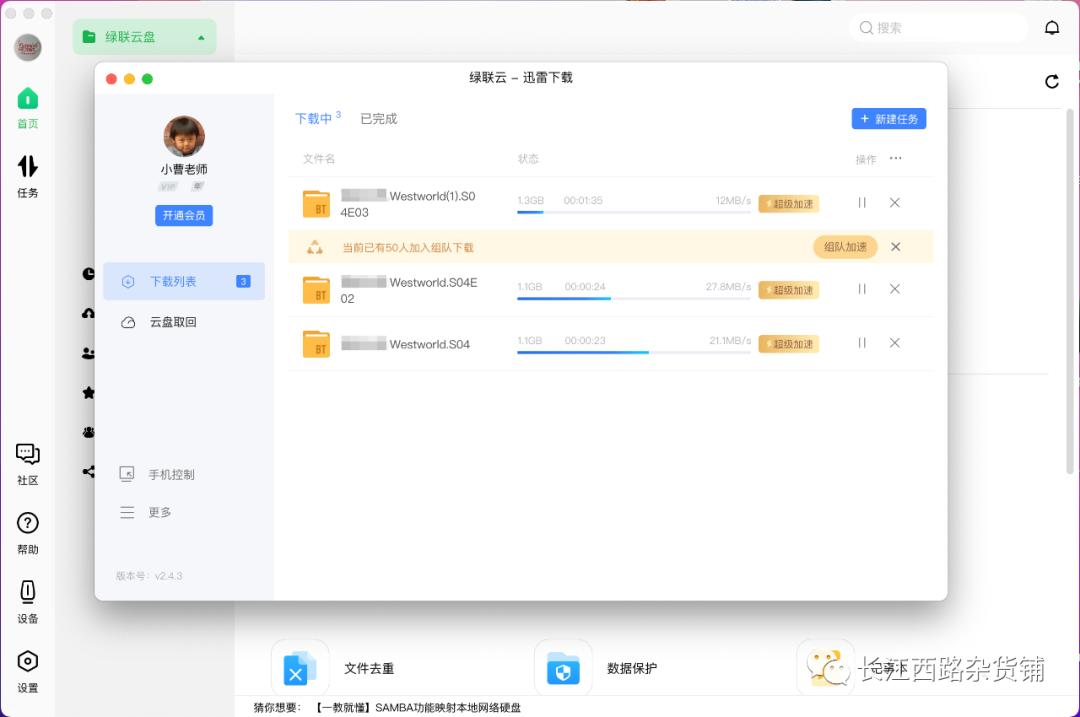
Task: Open 手机控制 phone control option
Action: pos(170,474)
